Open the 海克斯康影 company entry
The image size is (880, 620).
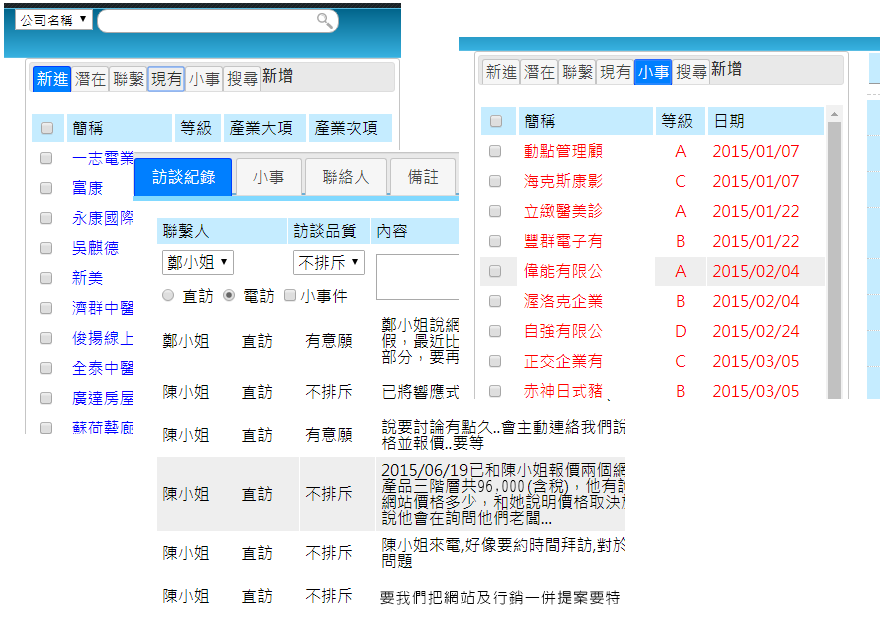[x=563, y=181]
